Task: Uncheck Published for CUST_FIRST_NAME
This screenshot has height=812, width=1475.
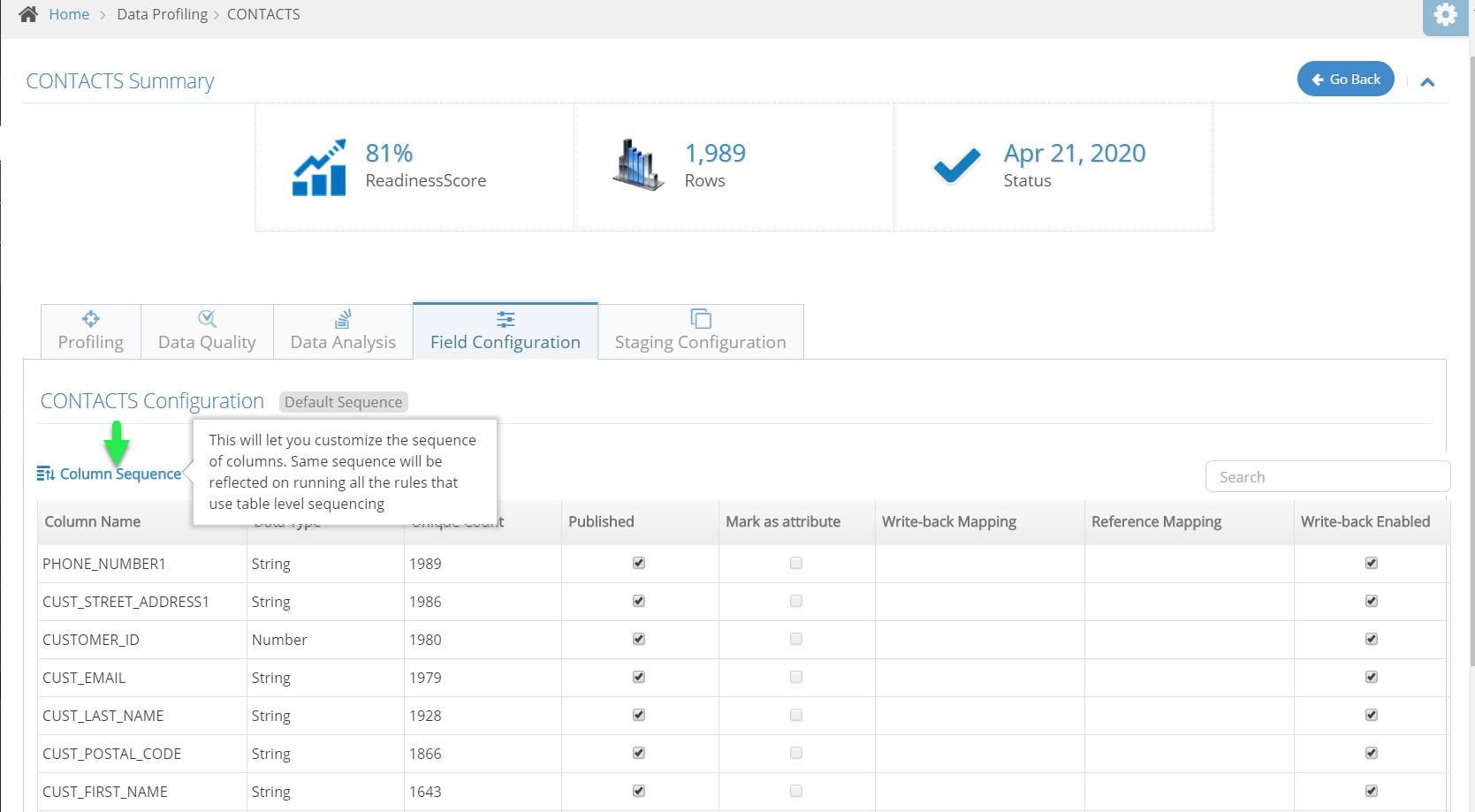Action: click(x=639, y=791)
